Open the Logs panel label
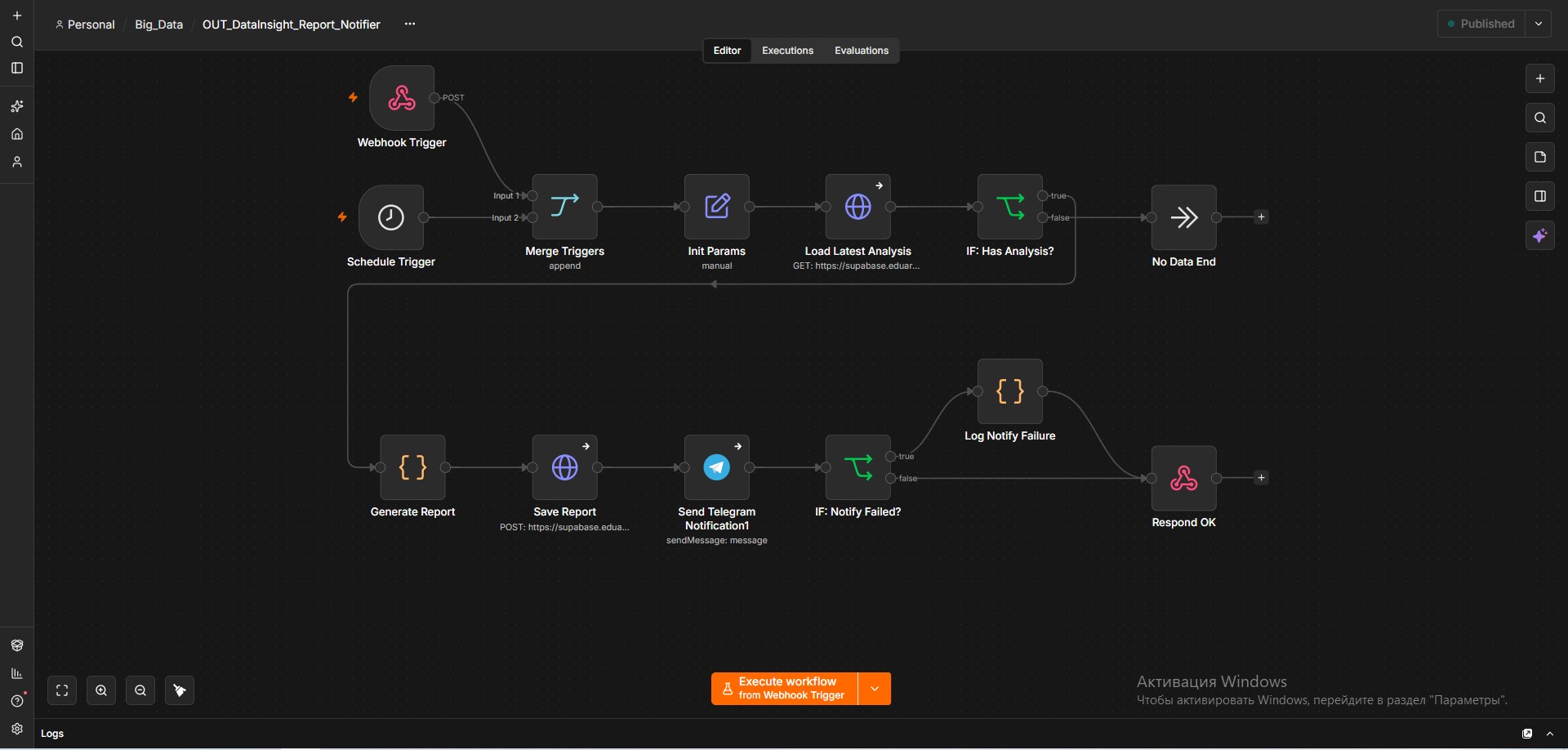 [x=52, y=734]
